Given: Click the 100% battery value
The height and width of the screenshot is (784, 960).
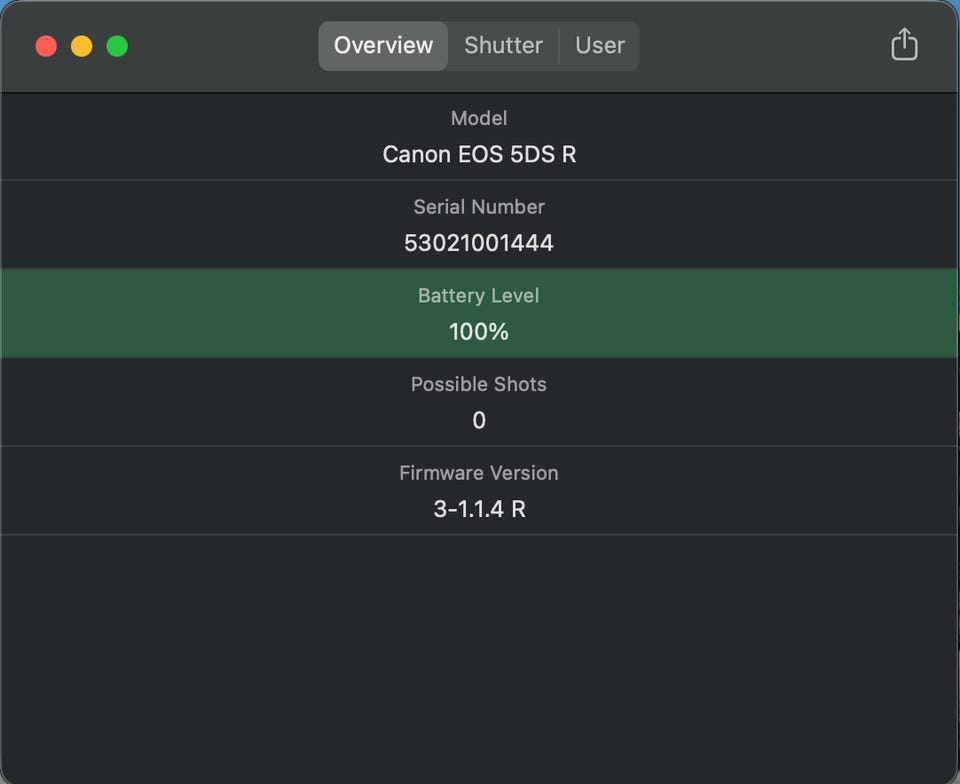Looking at the screenshot, I should (479, 332).
